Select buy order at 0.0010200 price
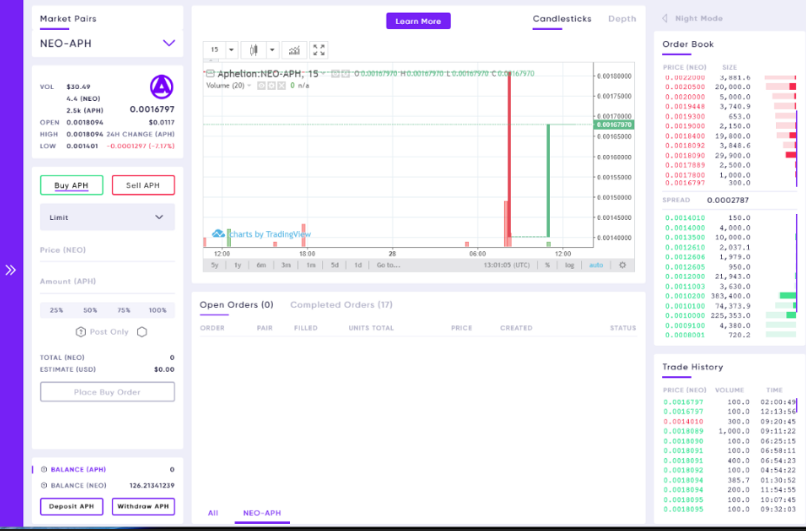 tap(729, 296)
